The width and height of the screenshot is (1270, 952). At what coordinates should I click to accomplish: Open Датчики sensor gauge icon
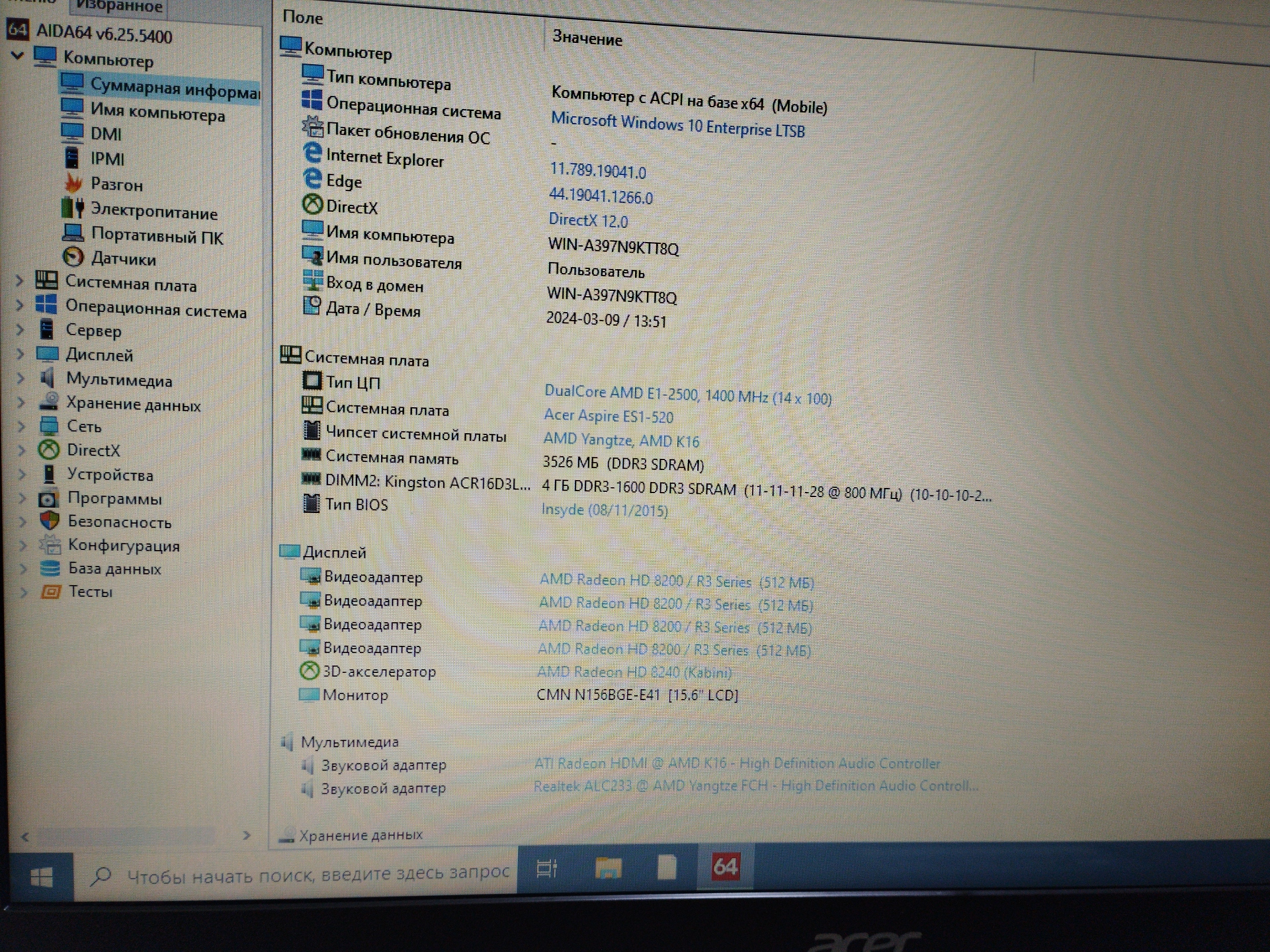(73, 257)
